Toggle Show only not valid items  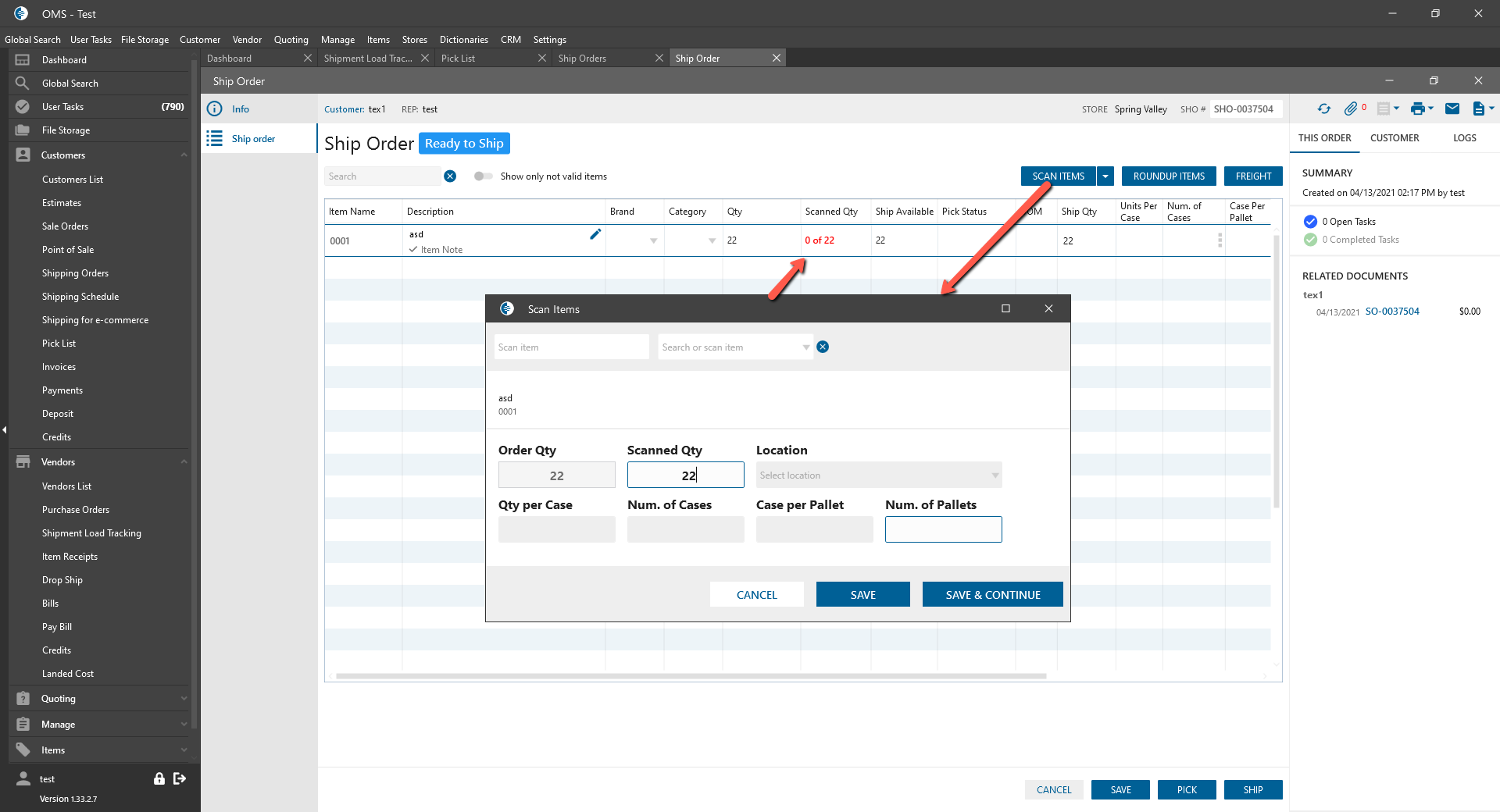(483, 176)
